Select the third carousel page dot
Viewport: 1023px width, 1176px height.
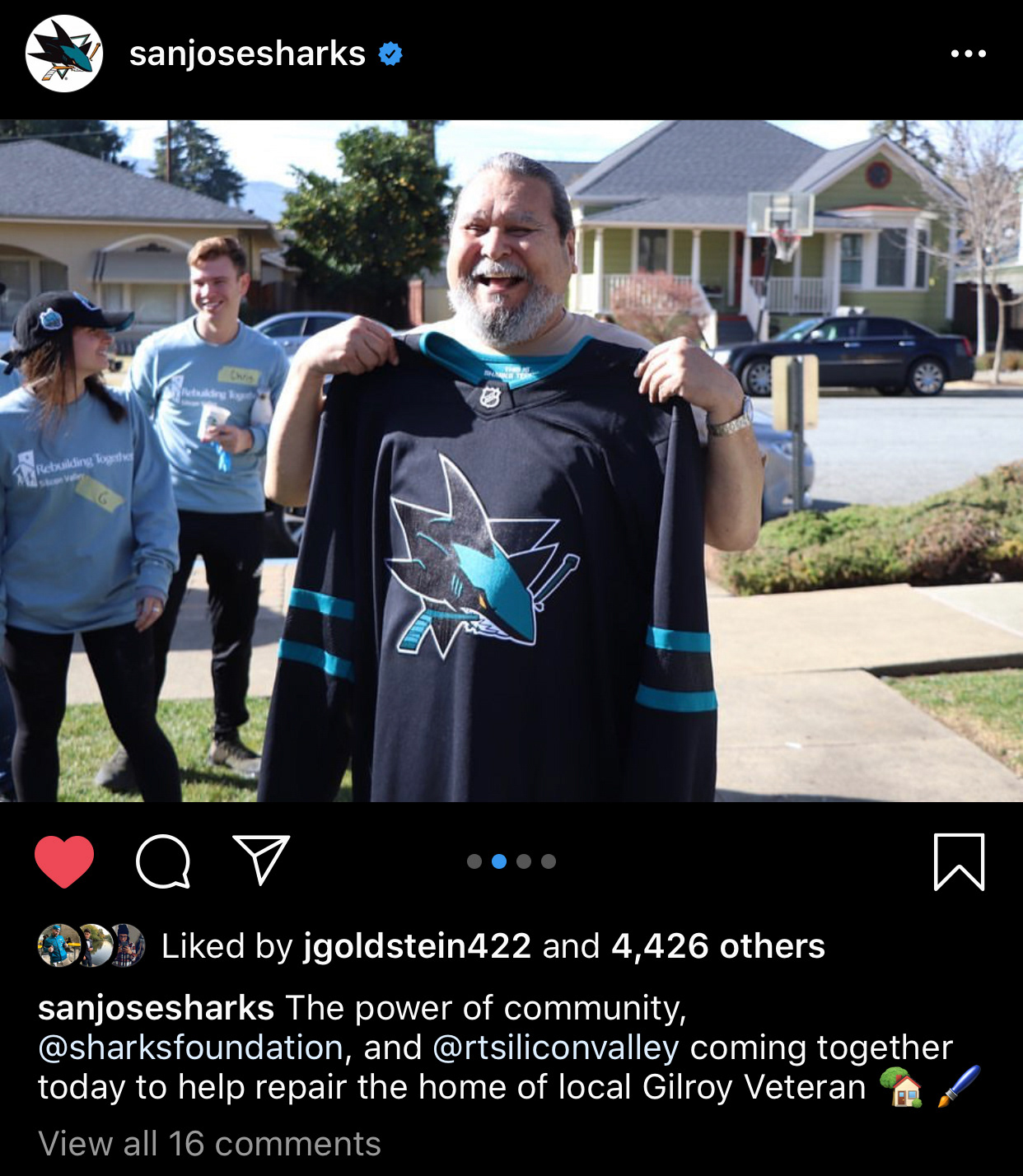point(524,861)
